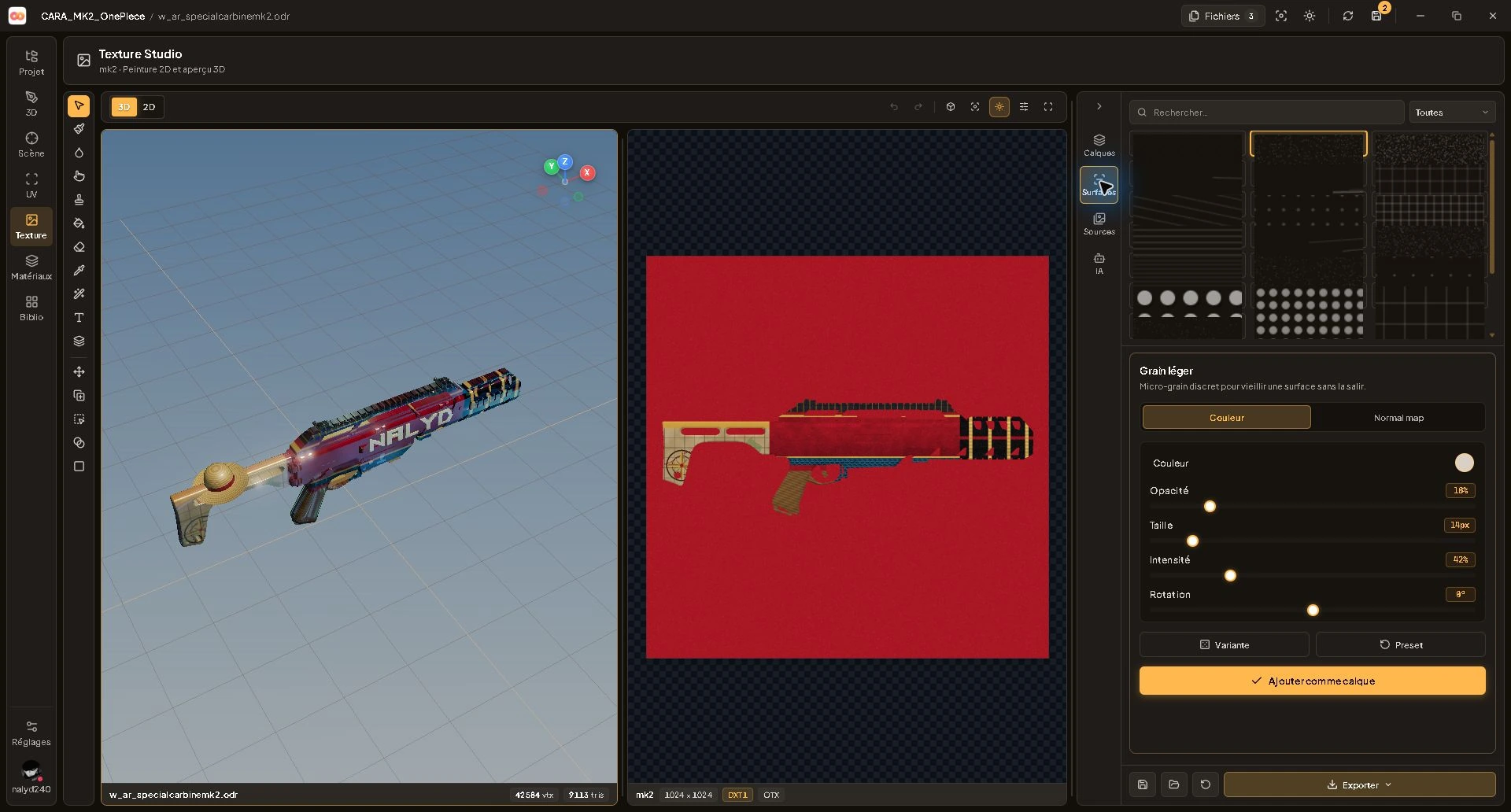Choose the move arrows tool
This screenshot has height=812, width=1511.
(x=79, y=372)
